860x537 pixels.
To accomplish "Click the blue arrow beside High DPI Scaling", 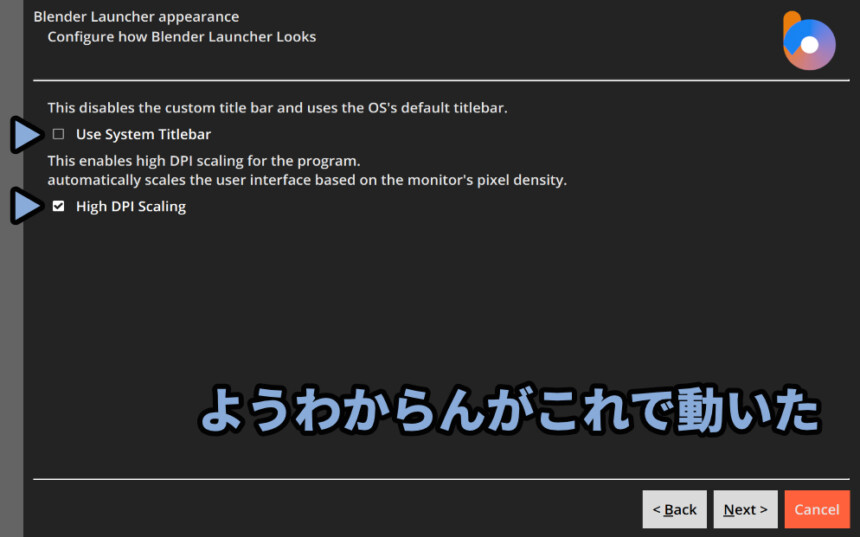I will pos(26,206).
